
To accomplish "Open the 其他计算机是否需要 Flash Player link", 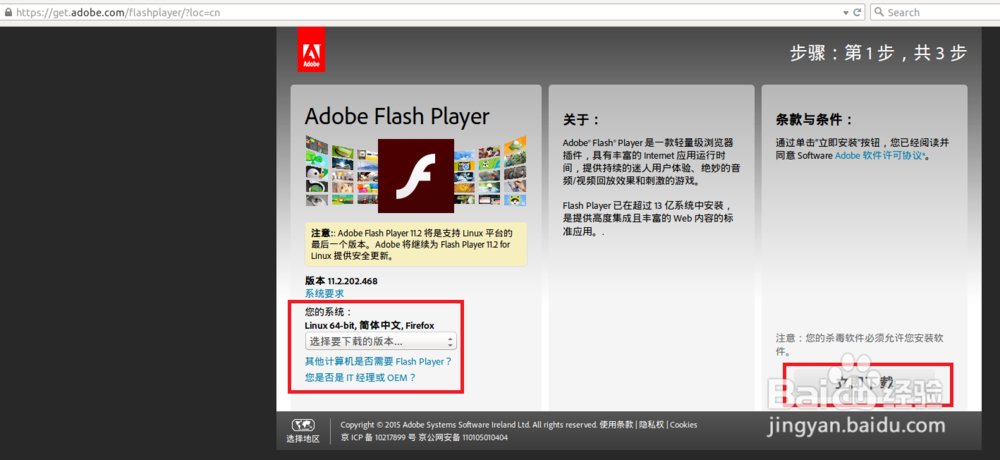I will 378,361.
